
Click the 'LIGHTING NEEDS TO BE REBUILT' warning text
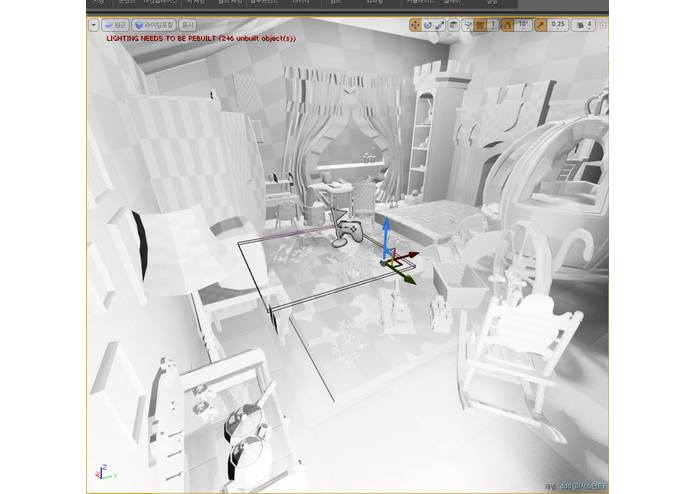(201, 39)
